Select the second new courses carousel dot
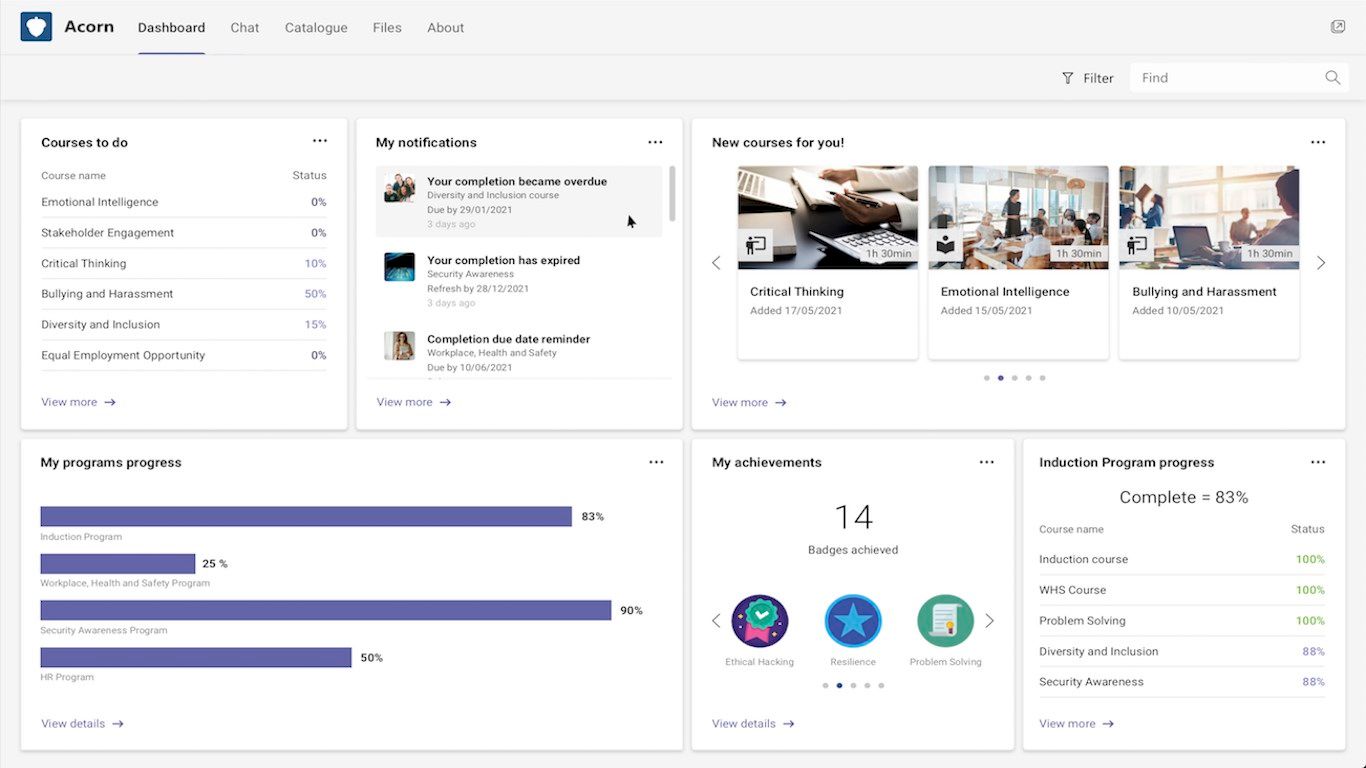This screenshot has height=768, width=1366. pyautogui.click(x=1001, y=378)
